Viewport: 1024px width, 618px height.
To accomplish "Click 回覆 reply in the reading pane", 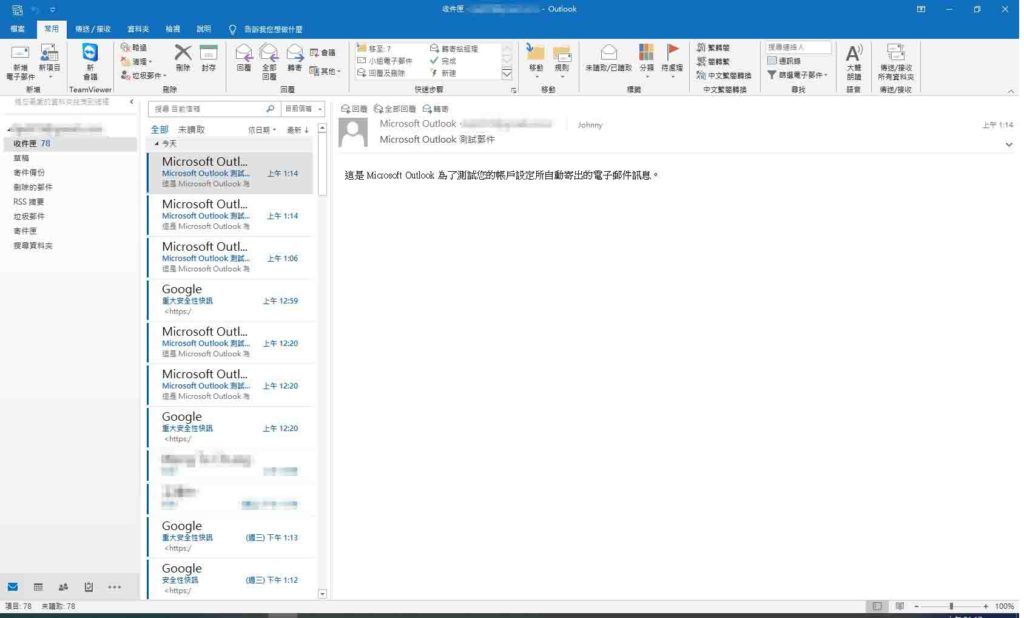I will 354,109.
